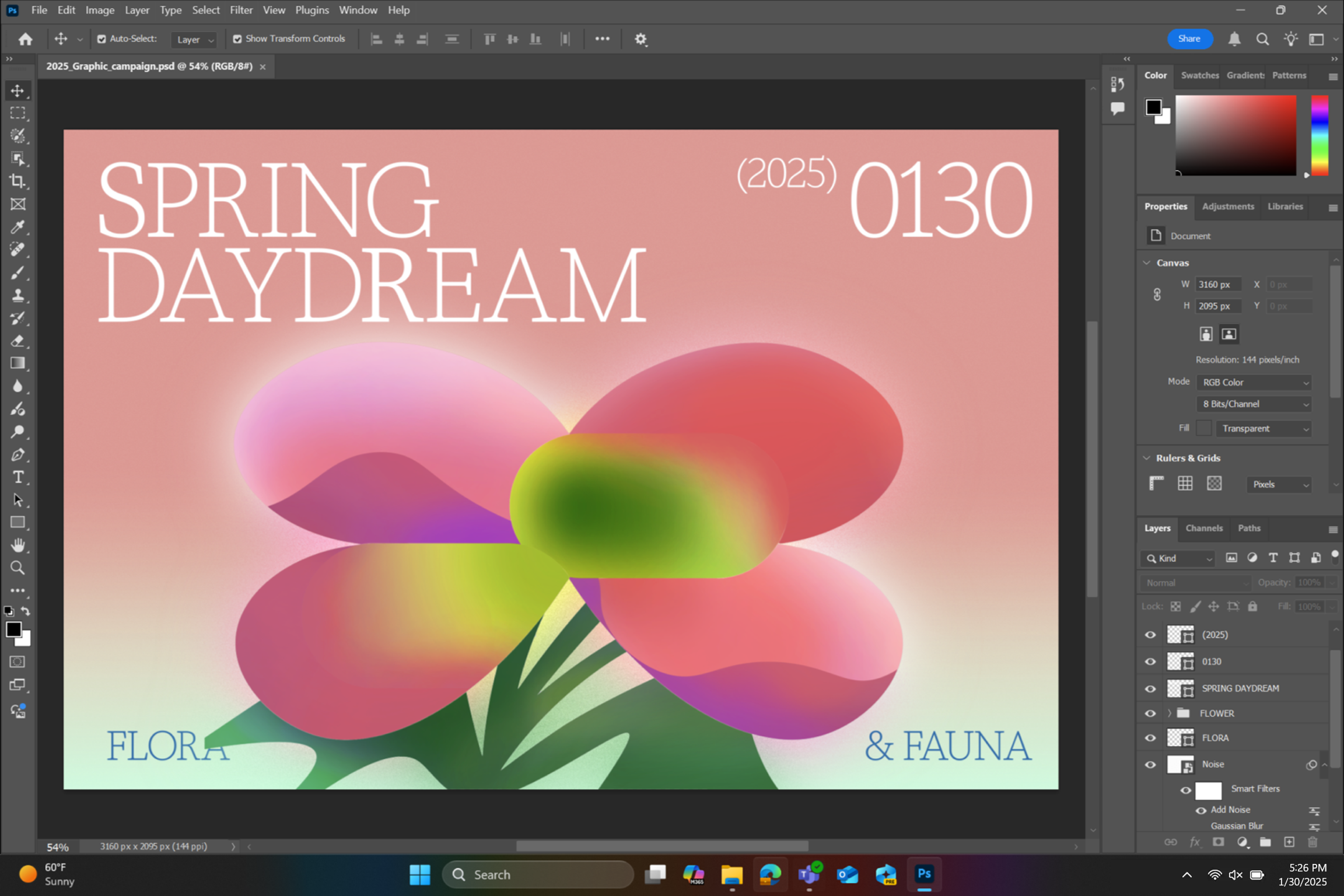The width and height of the screenshot is (1344, 896).
Task: Choose the Clone Stamp tool
Action: [x=17, y=295]
